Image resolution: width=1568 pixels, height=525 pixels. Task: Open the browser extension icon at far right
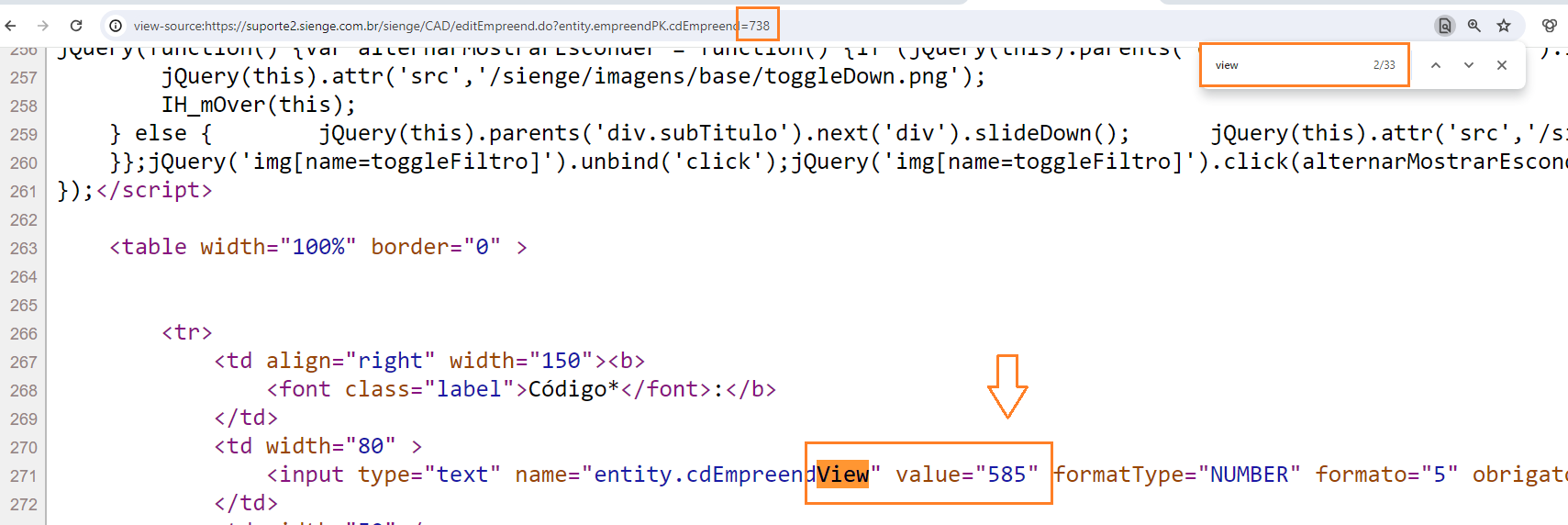(1549, 26)
